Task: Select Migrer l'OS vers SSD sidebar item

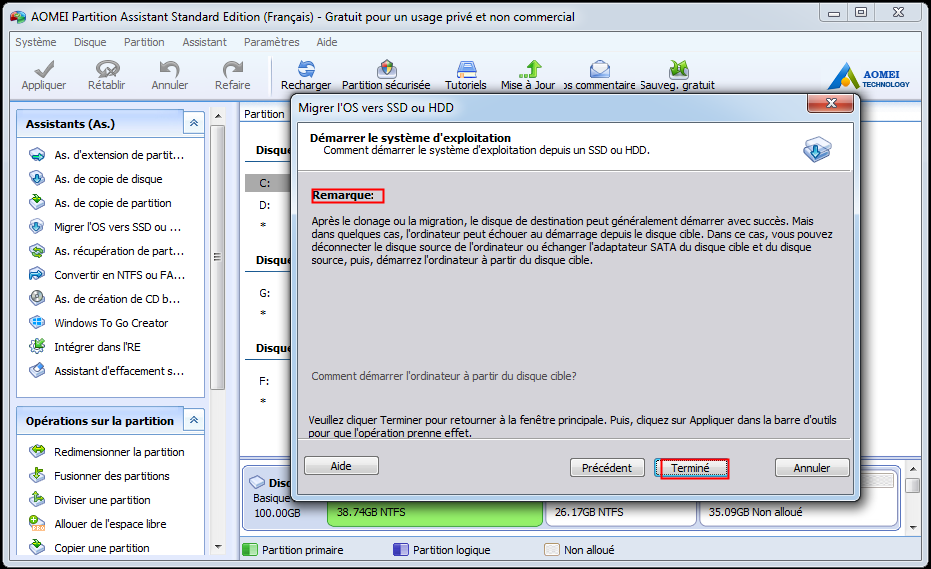Action: point(105,227)
